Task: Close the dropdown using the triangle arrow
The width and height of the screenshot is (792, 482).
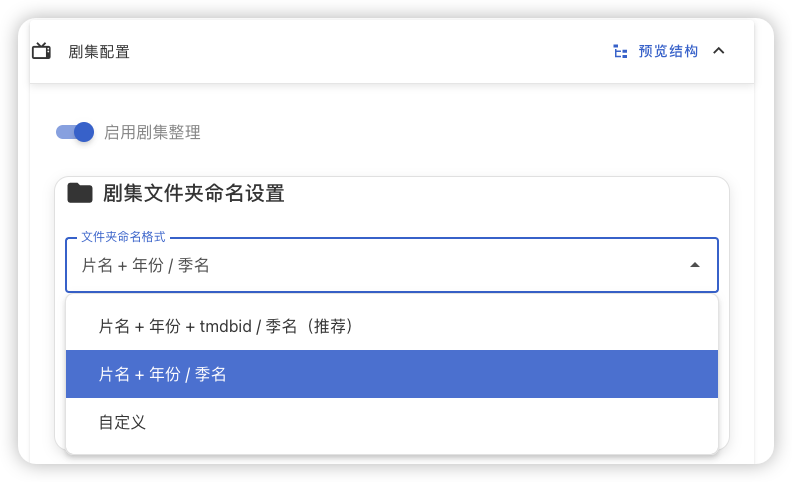Action: (695, 265)
